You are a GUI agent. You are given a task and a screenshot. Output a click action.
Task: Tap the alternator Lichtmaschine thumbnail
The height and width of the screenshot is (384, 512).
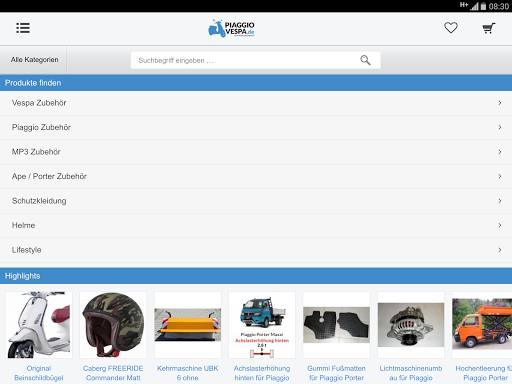[411, 325]
